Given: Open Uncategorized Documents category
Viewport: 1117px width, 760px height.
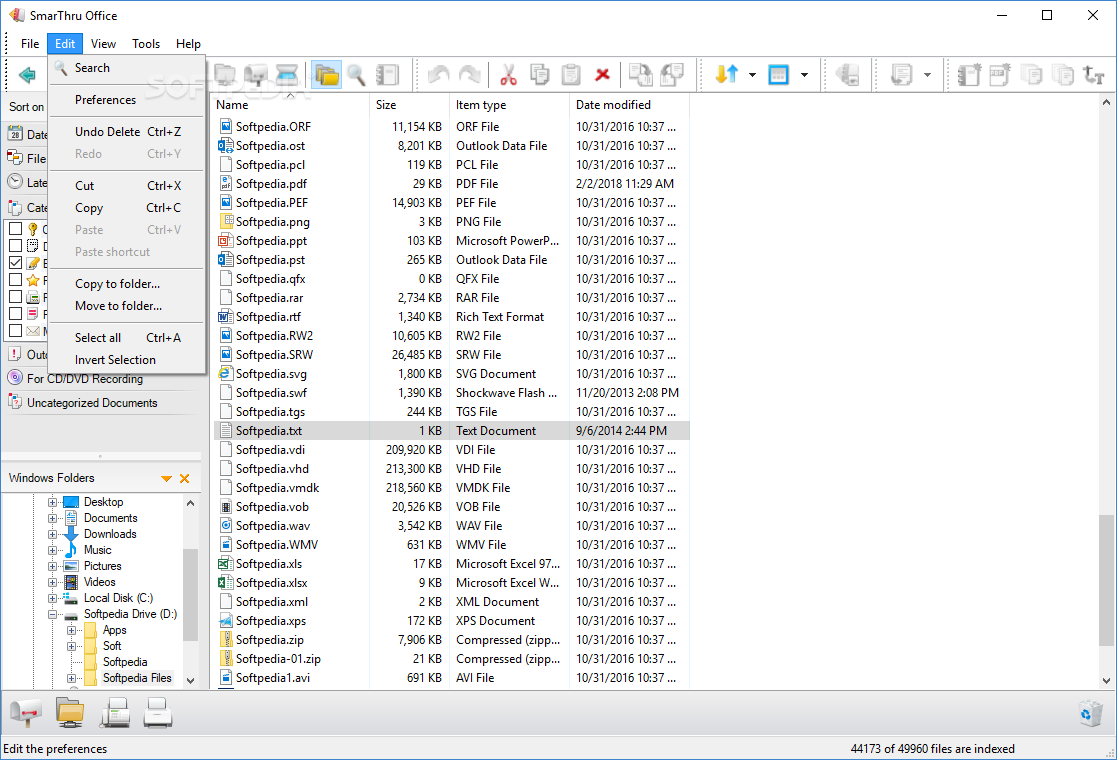Looking at the screenshot, I should point(92,402).
